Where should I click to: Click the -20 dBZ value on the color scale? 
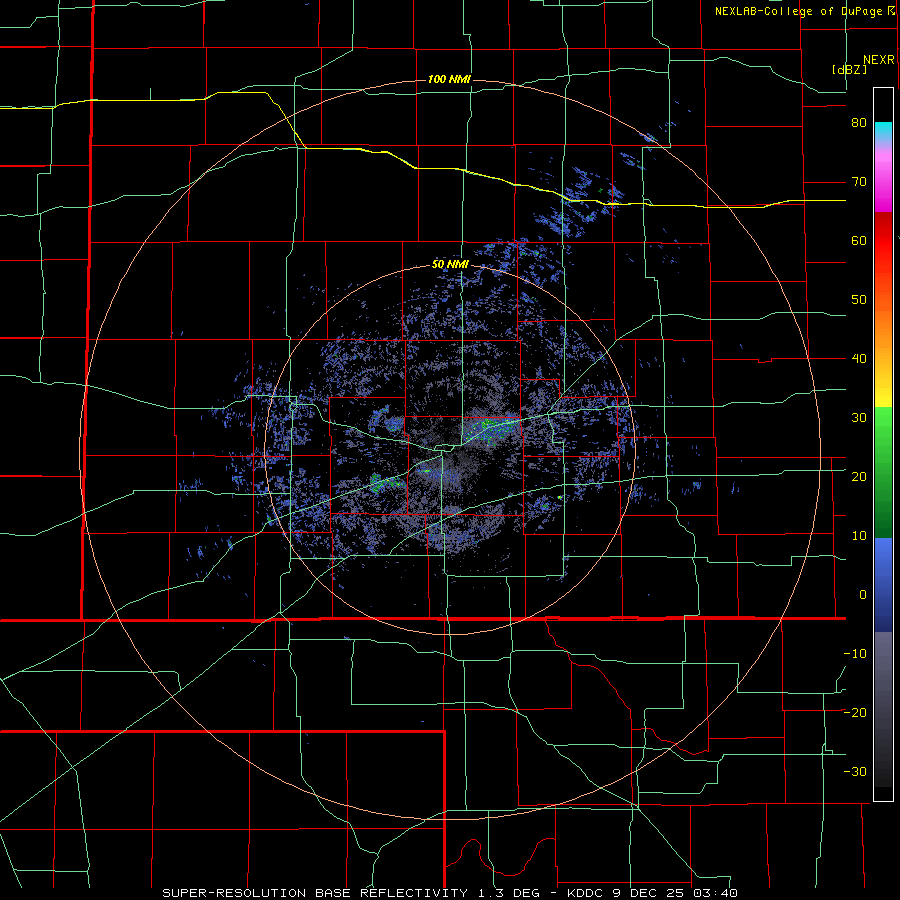[x=855, y=712]
